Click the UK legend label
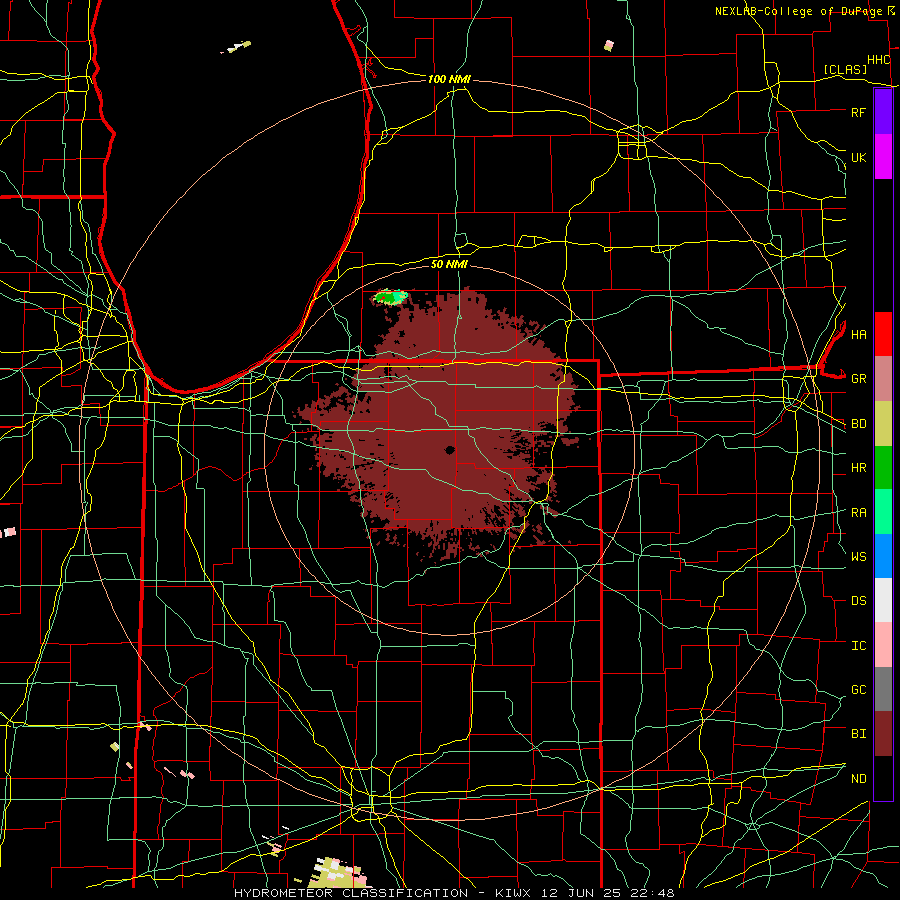Screen dimensions: 900x900 pyautogui.click(x=858, y=157)
